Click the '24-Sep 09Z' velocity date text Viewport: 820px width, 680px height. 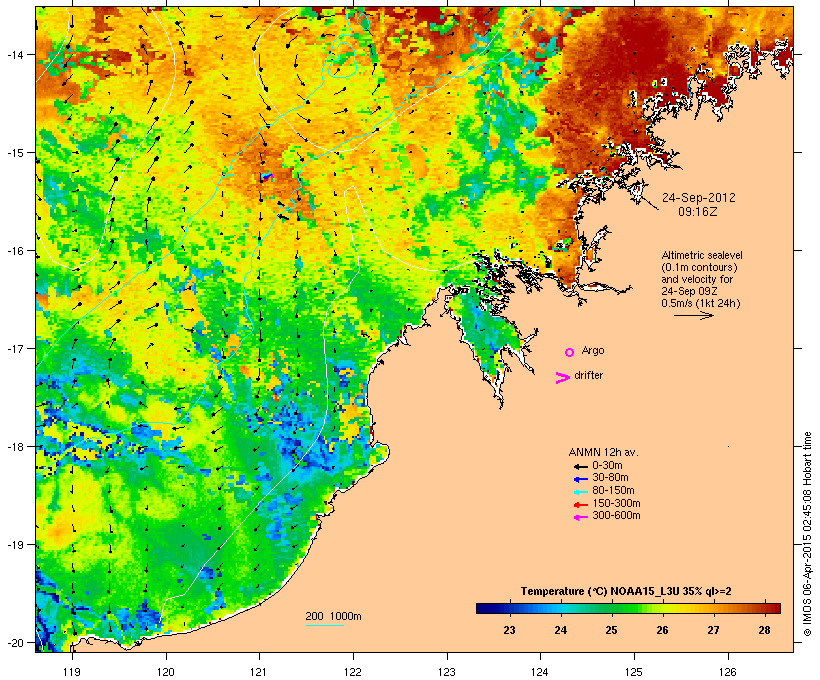(x=689, y=291)
